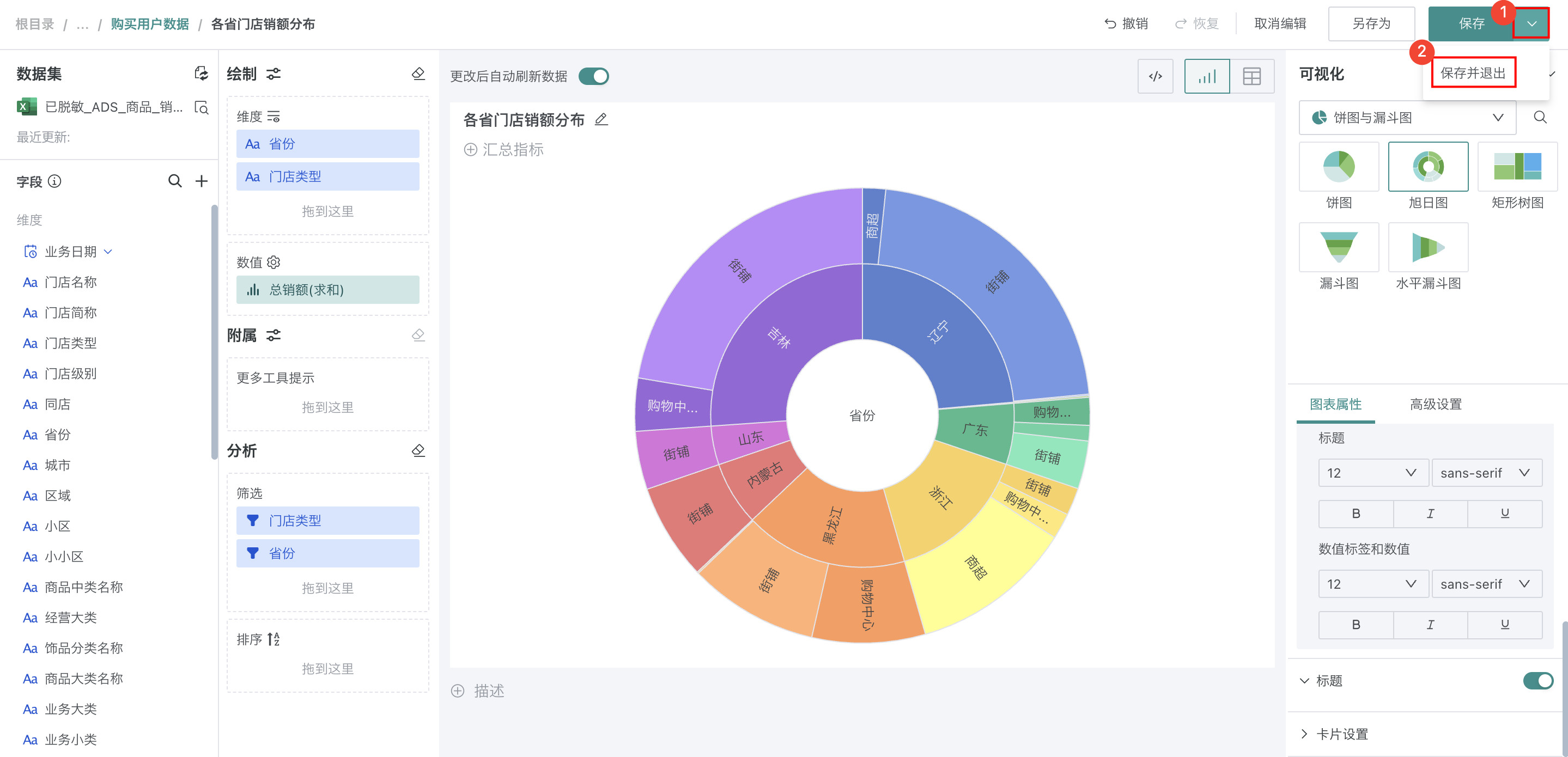
Task: Click 购买用户数据 breadcrumb link
Action: pos(150,24)
